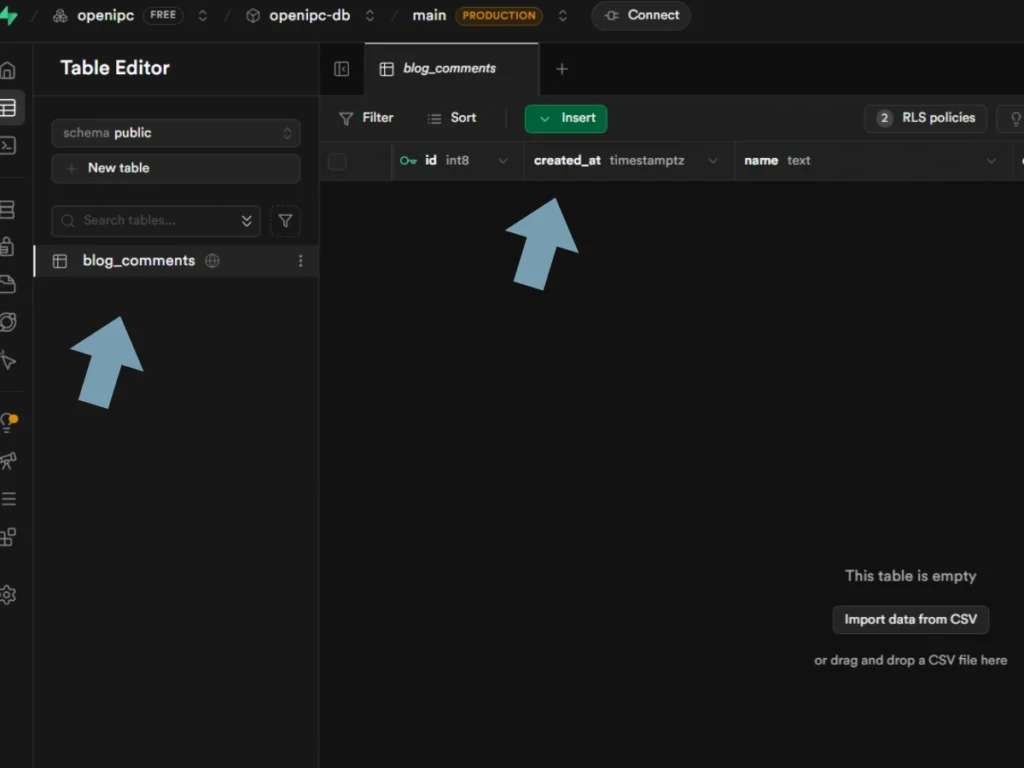Click the Supabase logo icon
Screen dimensions: 1024x768
pyautogui.click(x=8, y=16)
